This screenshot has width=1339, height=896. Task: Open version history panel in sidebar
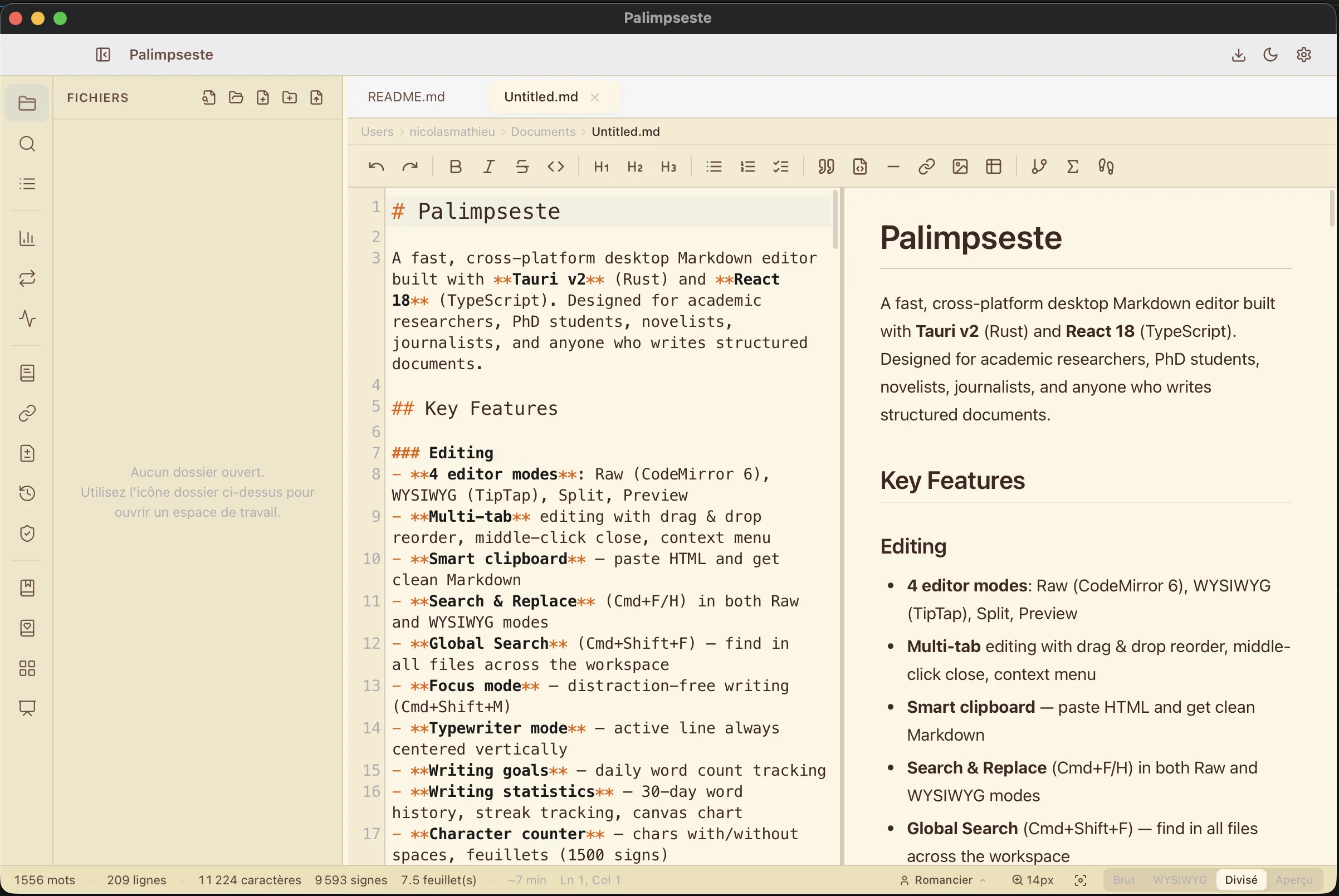coord(27,493)
